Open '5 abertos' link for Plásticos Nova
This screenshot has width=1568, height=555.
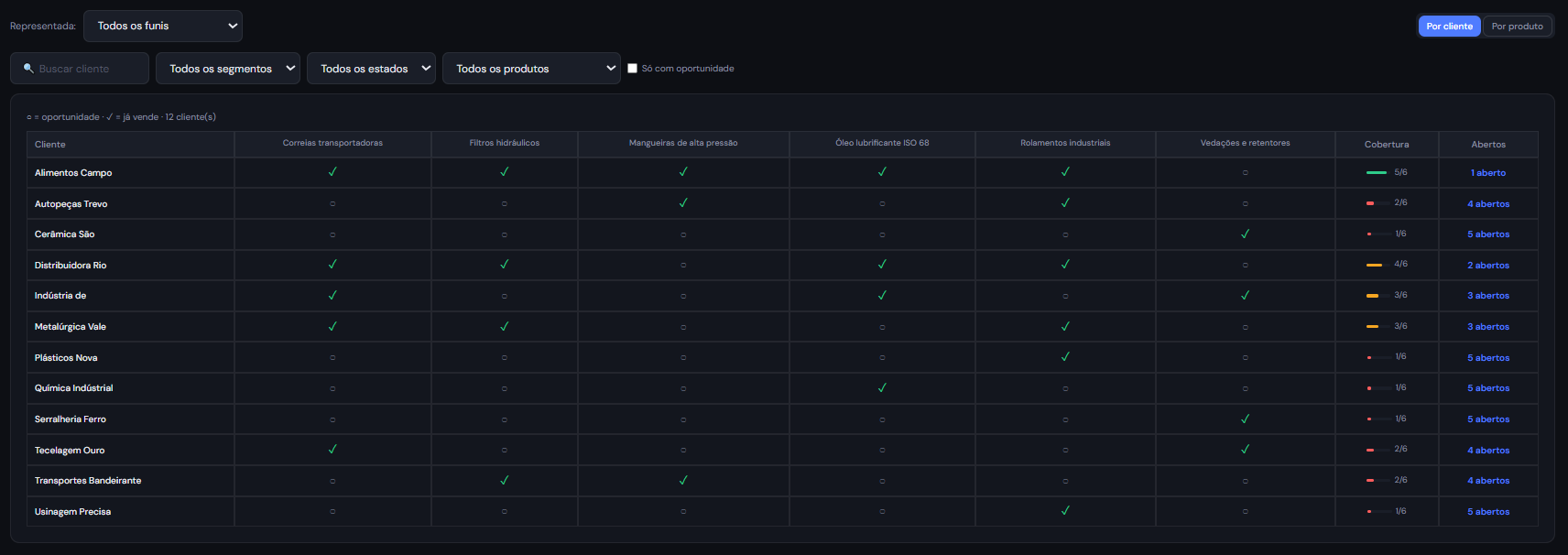pos(1488,358)
